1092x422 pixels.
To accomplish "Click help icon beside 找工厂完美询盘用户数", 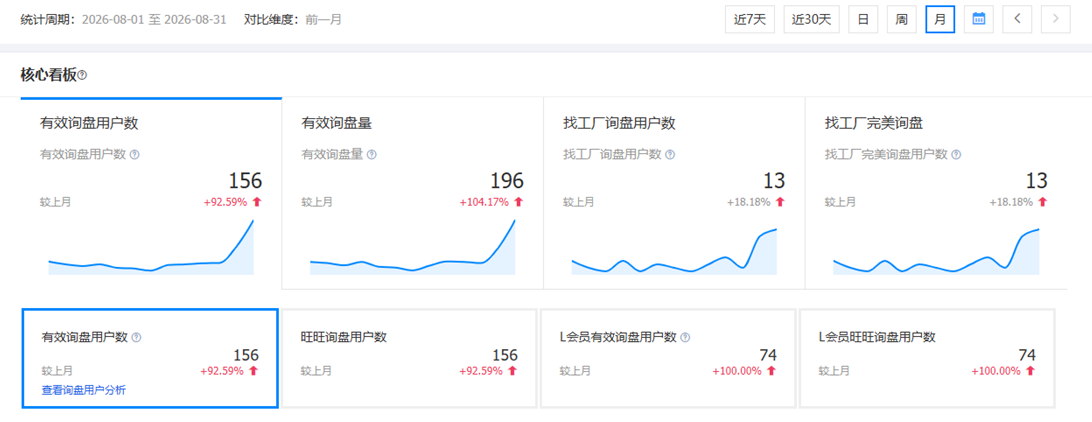I will (957, 155).
